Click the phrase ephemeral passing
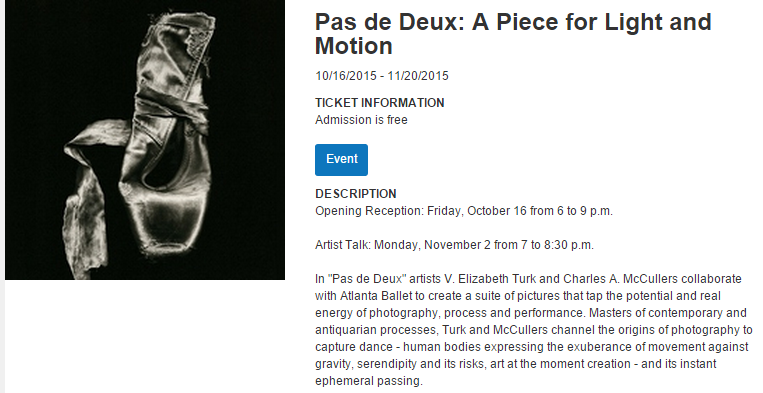Image resolution: width=763 pixels, height=393 pixels. pos(367,381)
